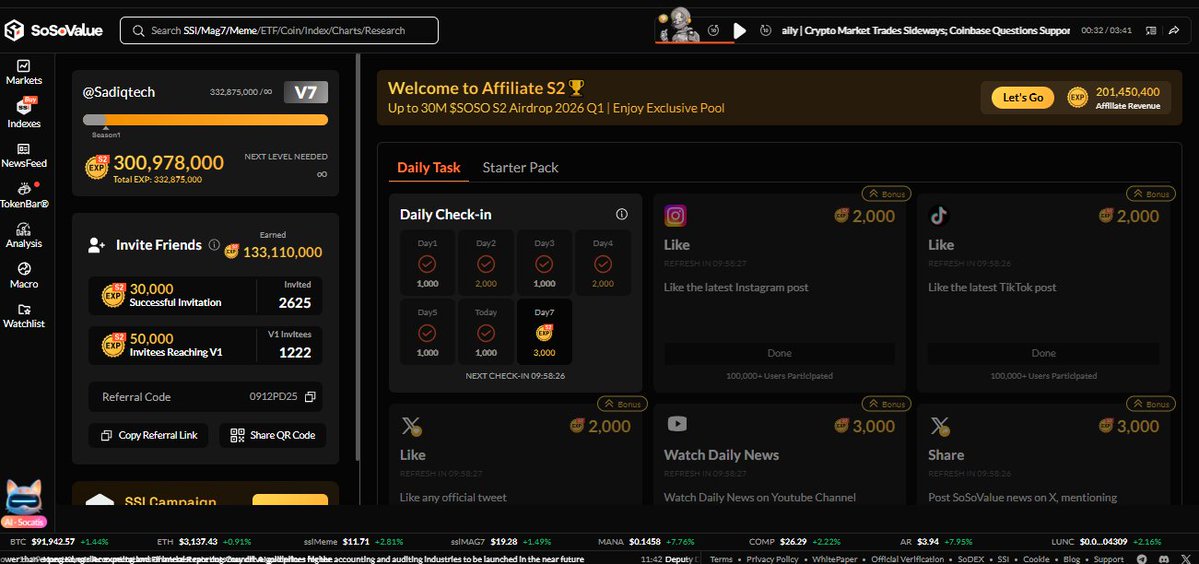This screenshot has width=1199, height=564.
Task: Click the @Sadiqtech username
Action: coord(119,92)
